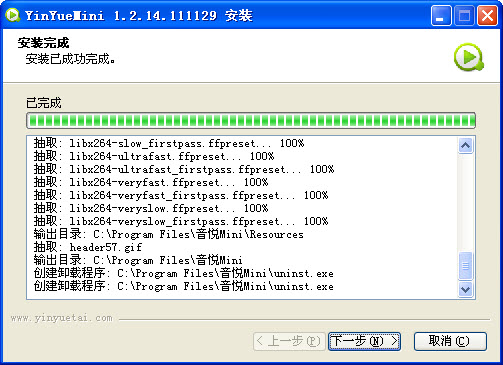The height and width of the screenshot is (365, 503).
Task: Minimize the installer window
Action: tap(441, 16)
